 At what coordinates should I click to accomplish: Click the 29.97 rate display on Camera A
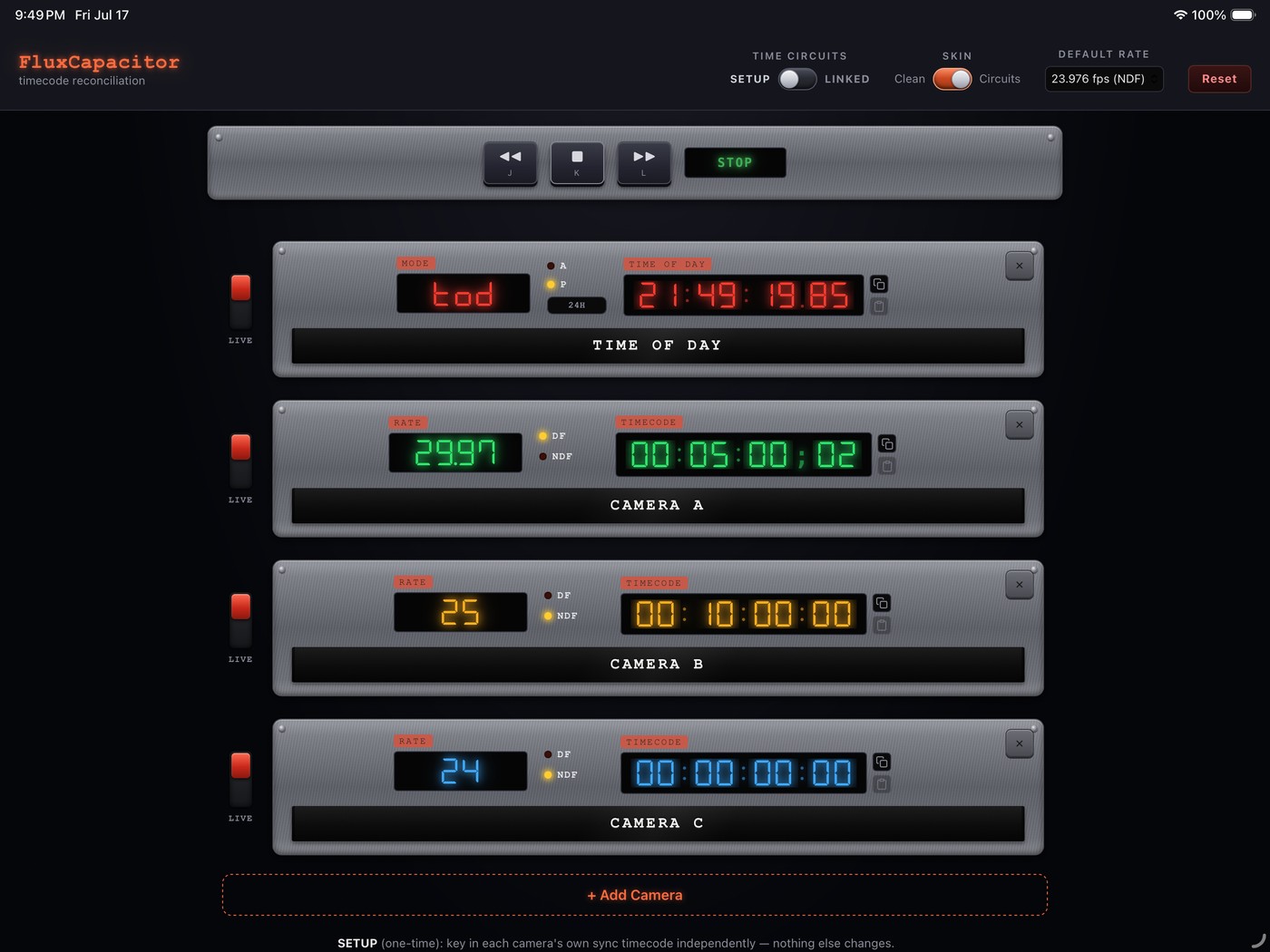(455, 452)
